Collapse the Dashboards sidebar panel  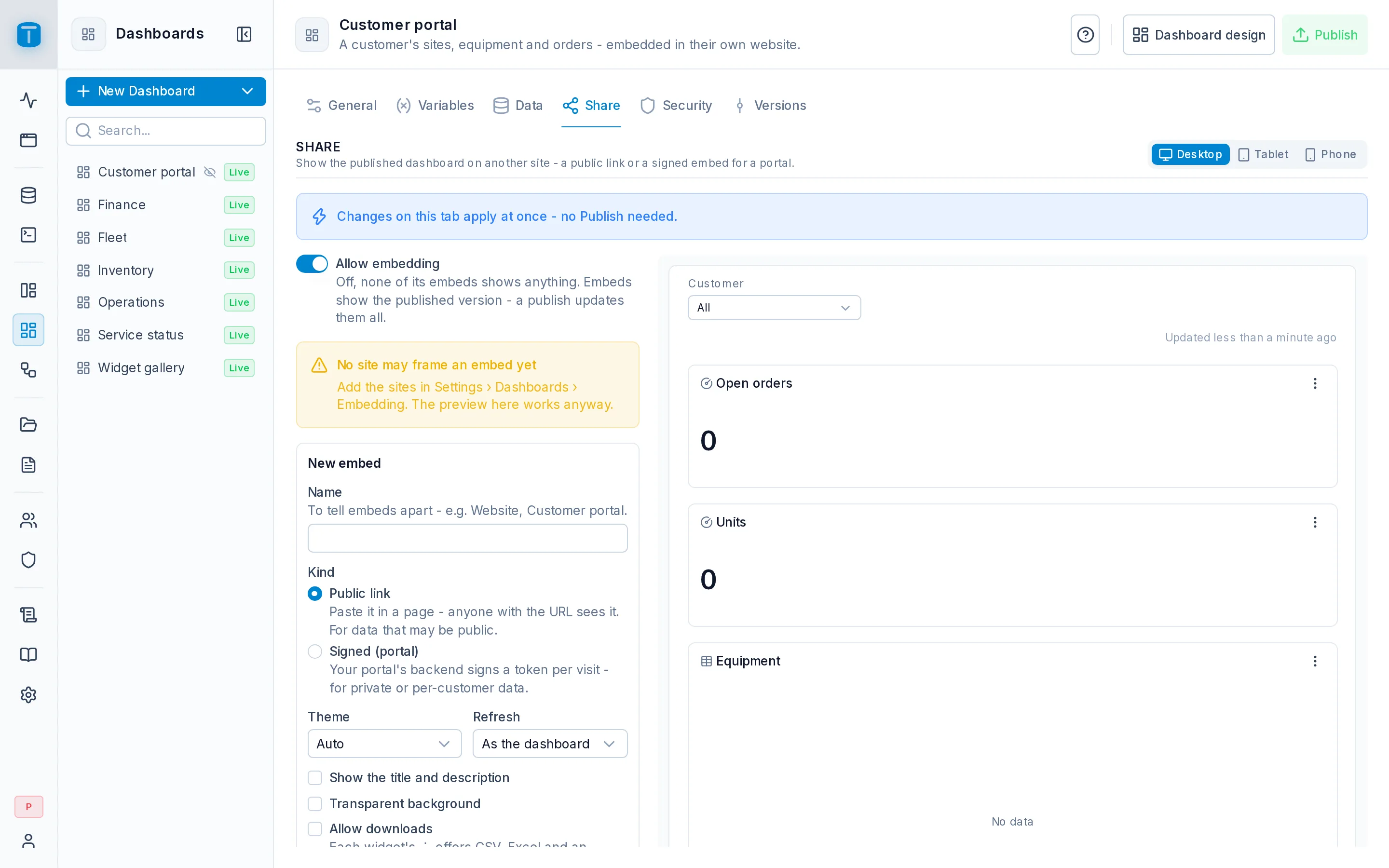coord(244,34)
